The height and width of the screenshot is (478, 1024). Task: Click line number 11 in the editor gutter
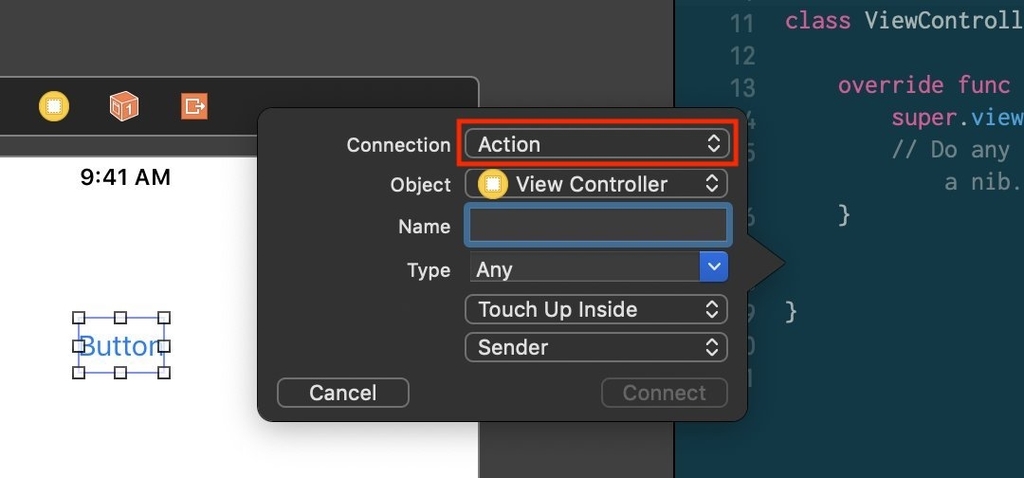click(741, 24)
